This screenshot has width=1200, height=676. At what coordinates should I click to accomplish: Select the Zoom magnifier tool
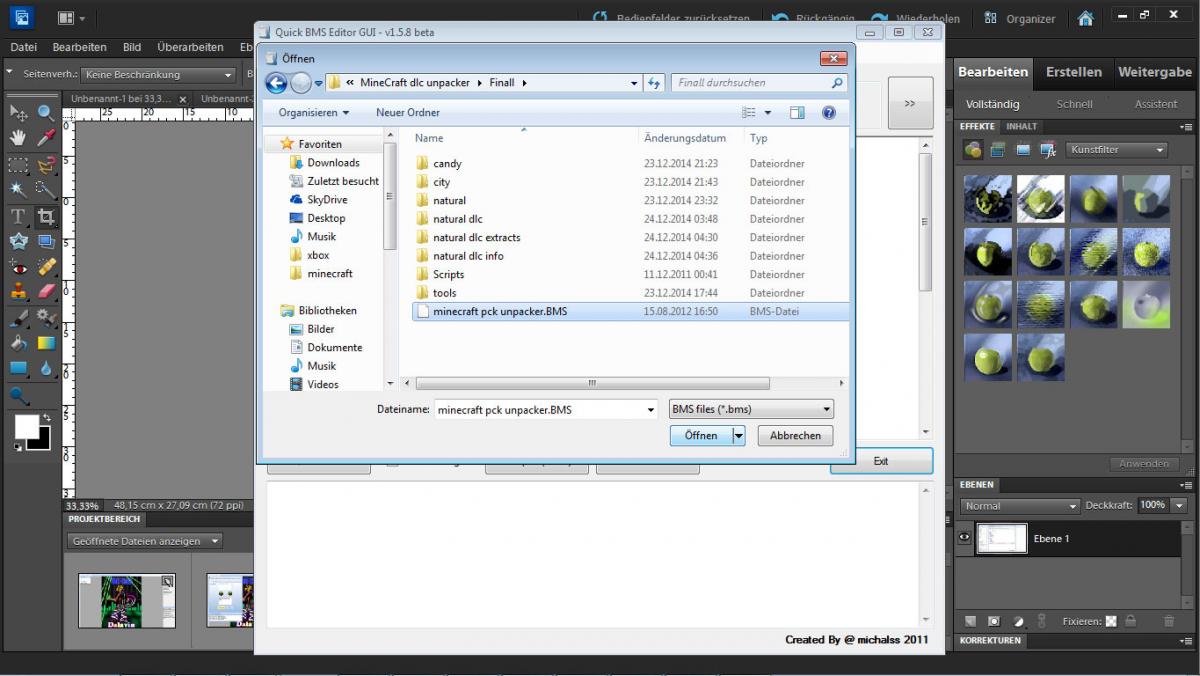[x=46, y=113]
